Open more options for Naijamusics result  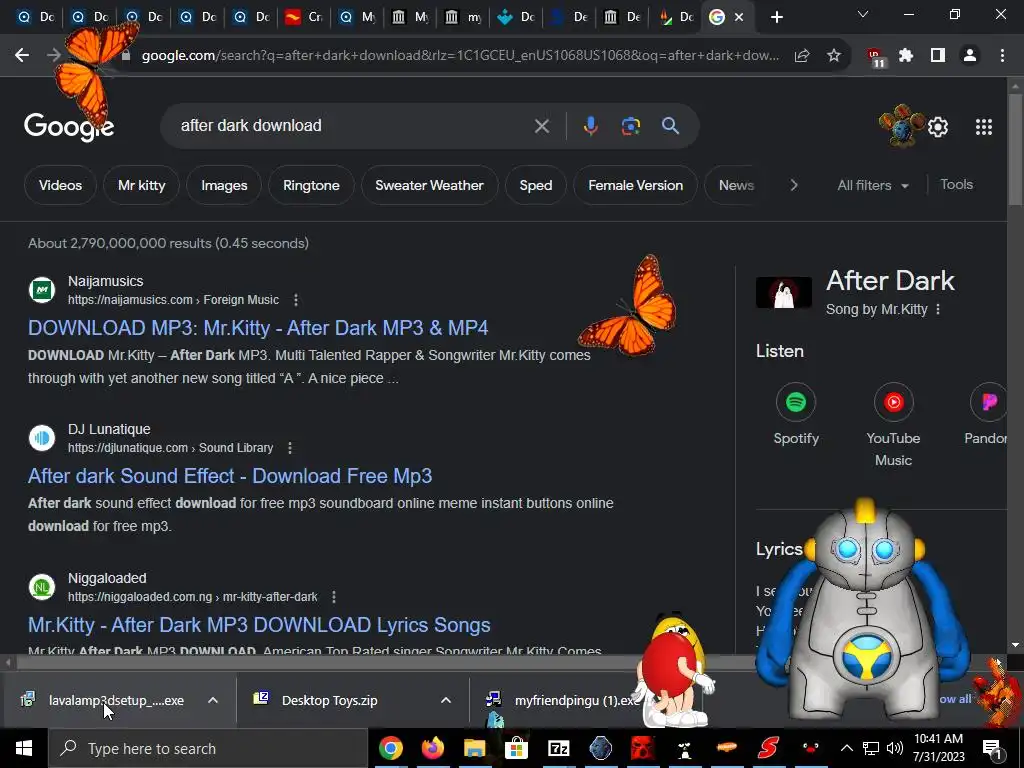(296, 300)
